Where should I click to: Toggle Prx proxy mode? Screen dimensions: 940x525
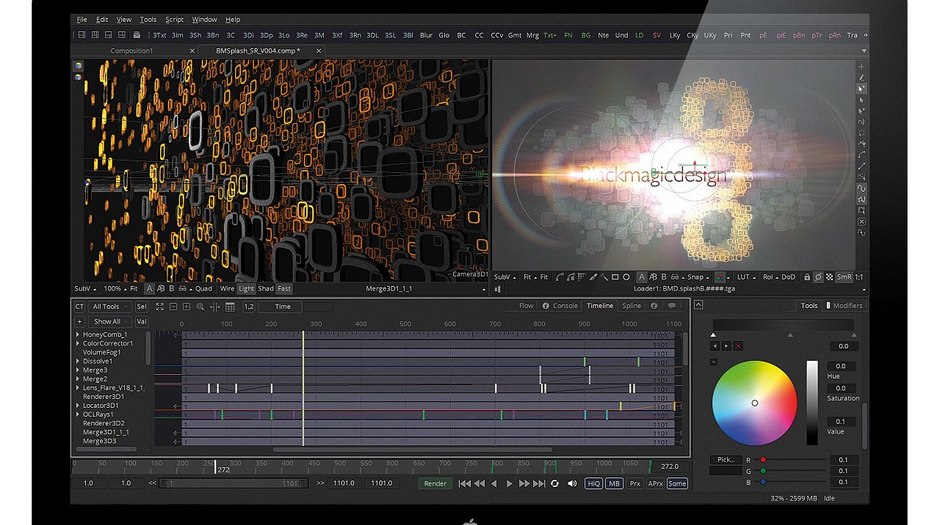point(635,484)
